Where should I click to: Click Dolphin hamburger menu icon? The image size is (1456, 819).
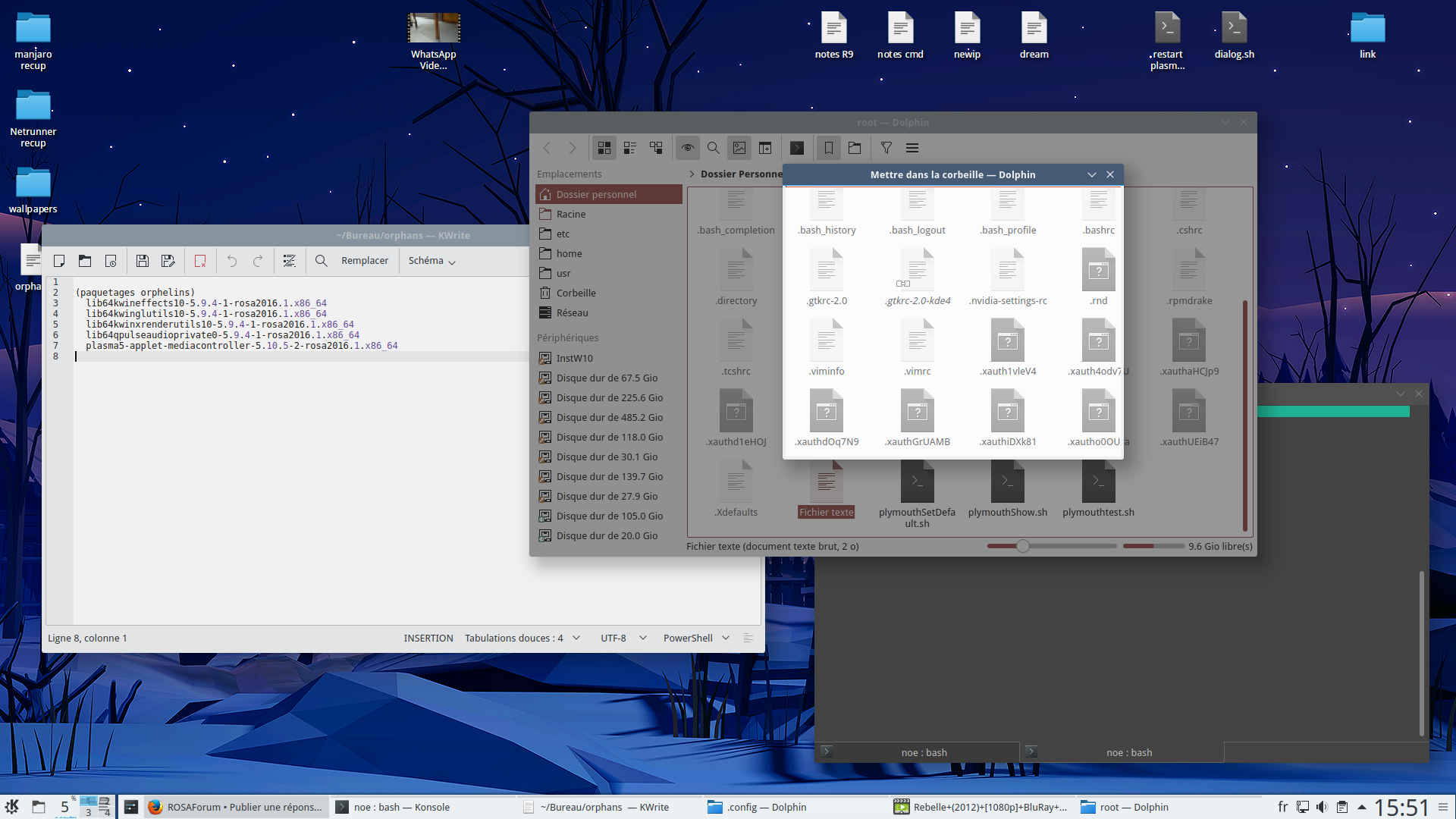[912, 148]
